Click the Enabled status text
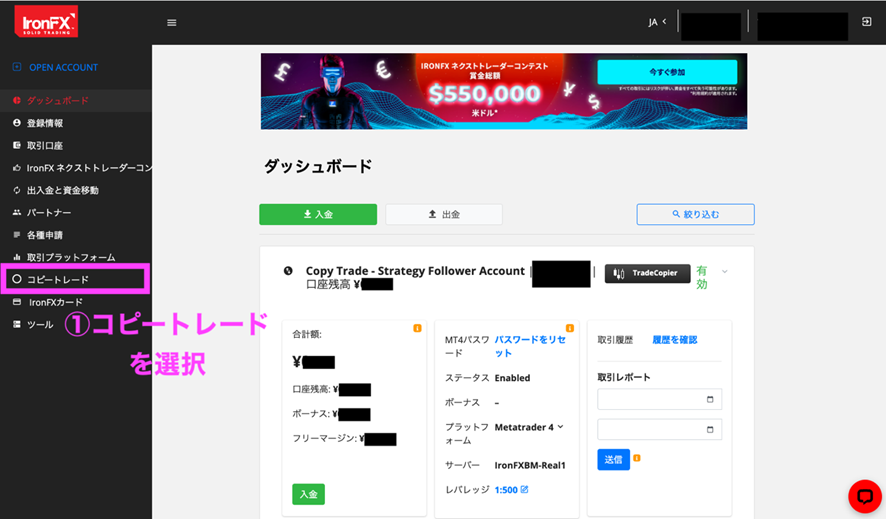Screen dimensions: 886x519 (512, 378)
